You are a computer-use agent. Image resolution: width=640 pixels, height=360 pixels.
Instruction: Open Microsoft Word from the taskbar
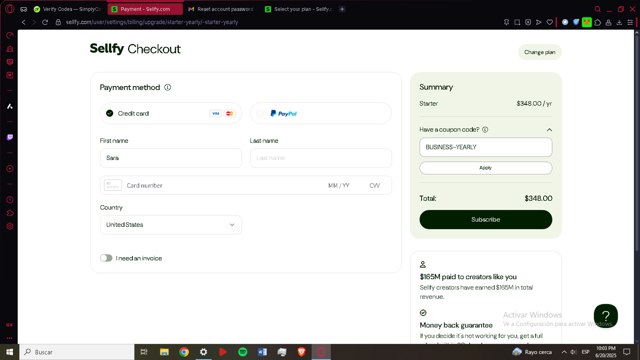pyautogui.click(x=262, y=352)
